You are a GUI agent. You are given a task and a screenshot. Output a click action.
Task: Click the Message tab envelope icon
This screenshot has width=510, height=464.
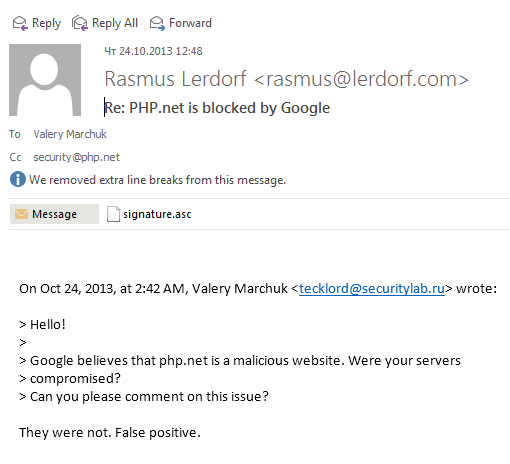click(21, 214)
